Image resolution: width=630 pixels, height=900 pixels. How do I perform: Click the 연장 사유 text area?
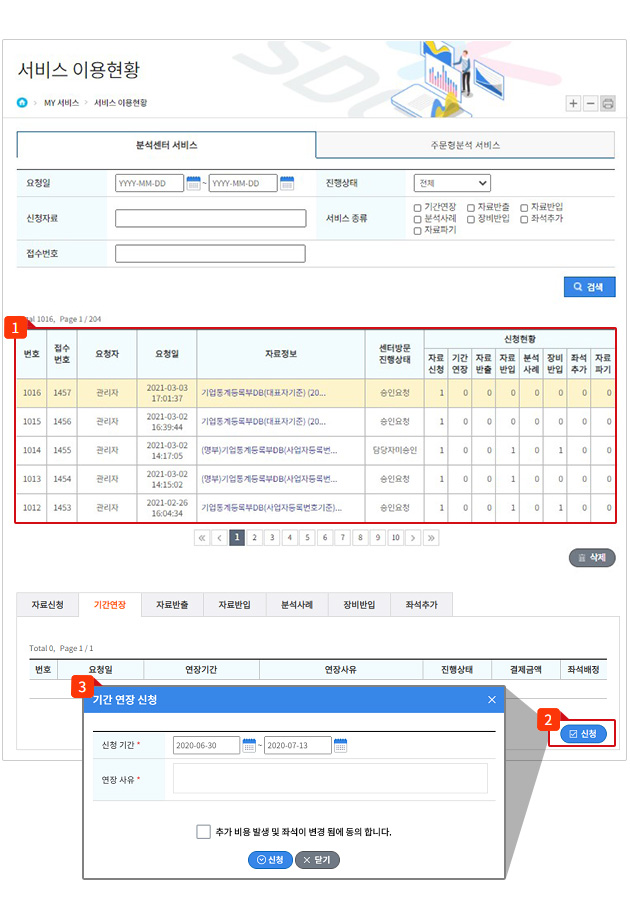[330, 778]
